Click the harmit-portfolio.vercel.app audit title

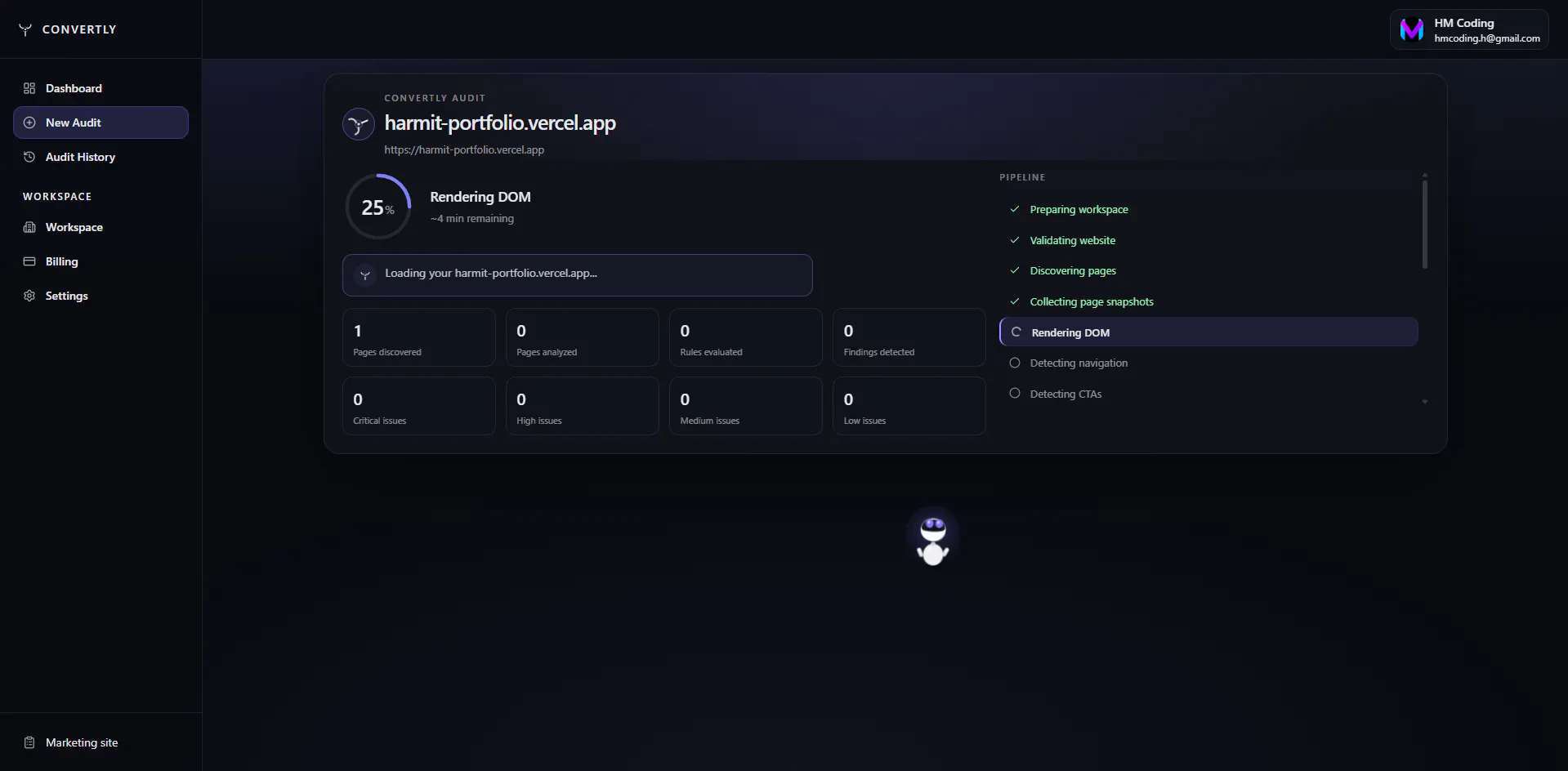coord(500,123)
